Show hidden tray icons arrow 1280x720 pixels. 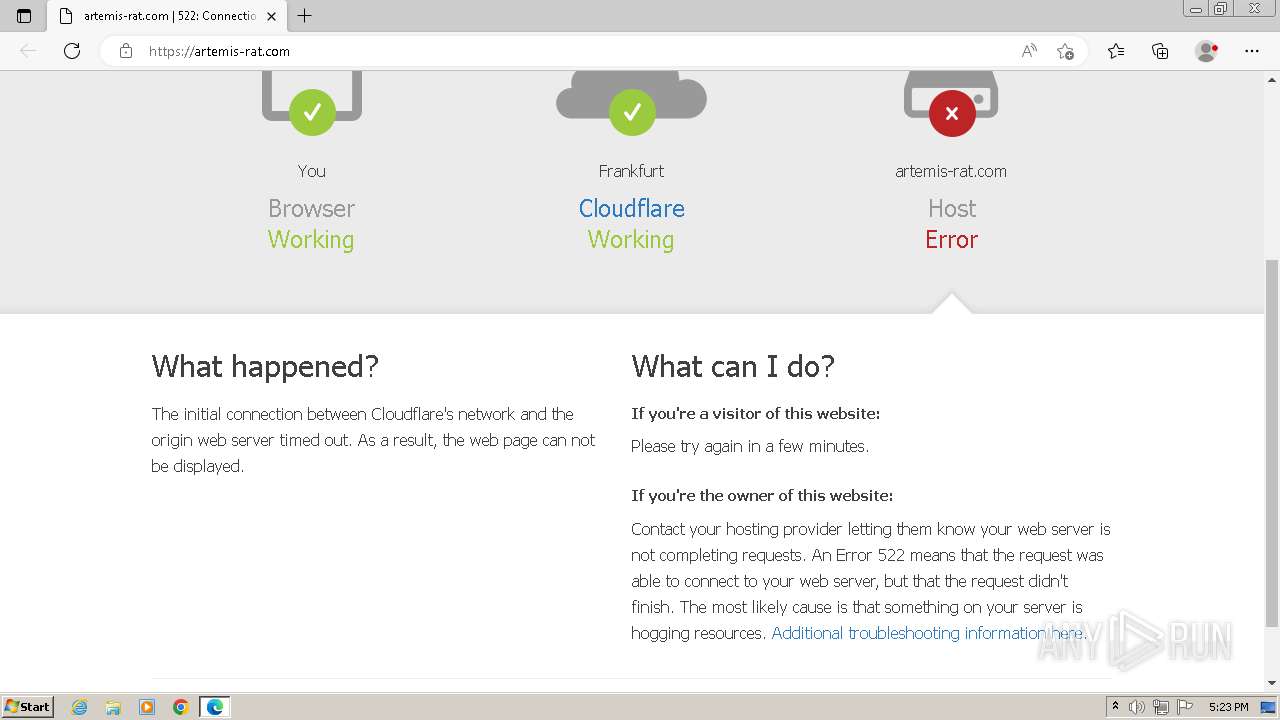click(1115, 707)
